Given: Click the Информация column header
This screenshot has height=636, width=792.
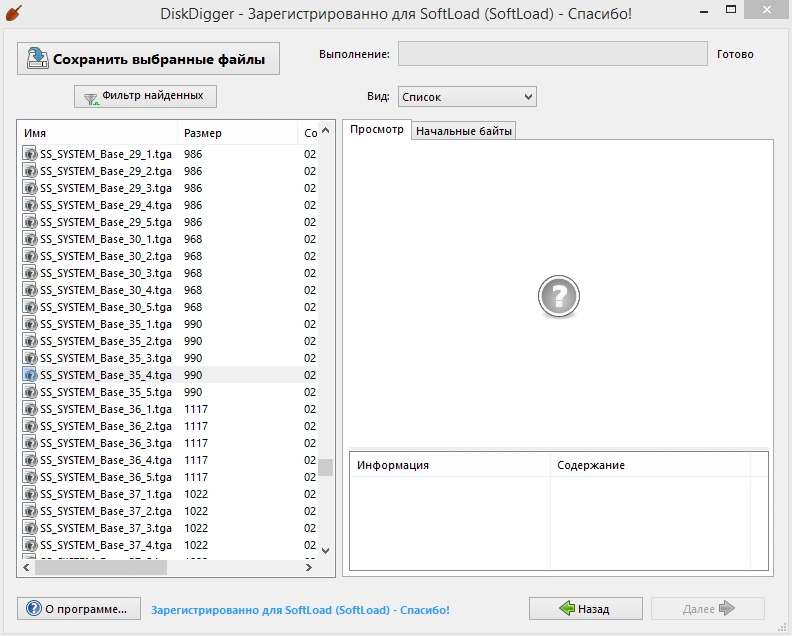Looking at the screenshot, I should point(450,465).
